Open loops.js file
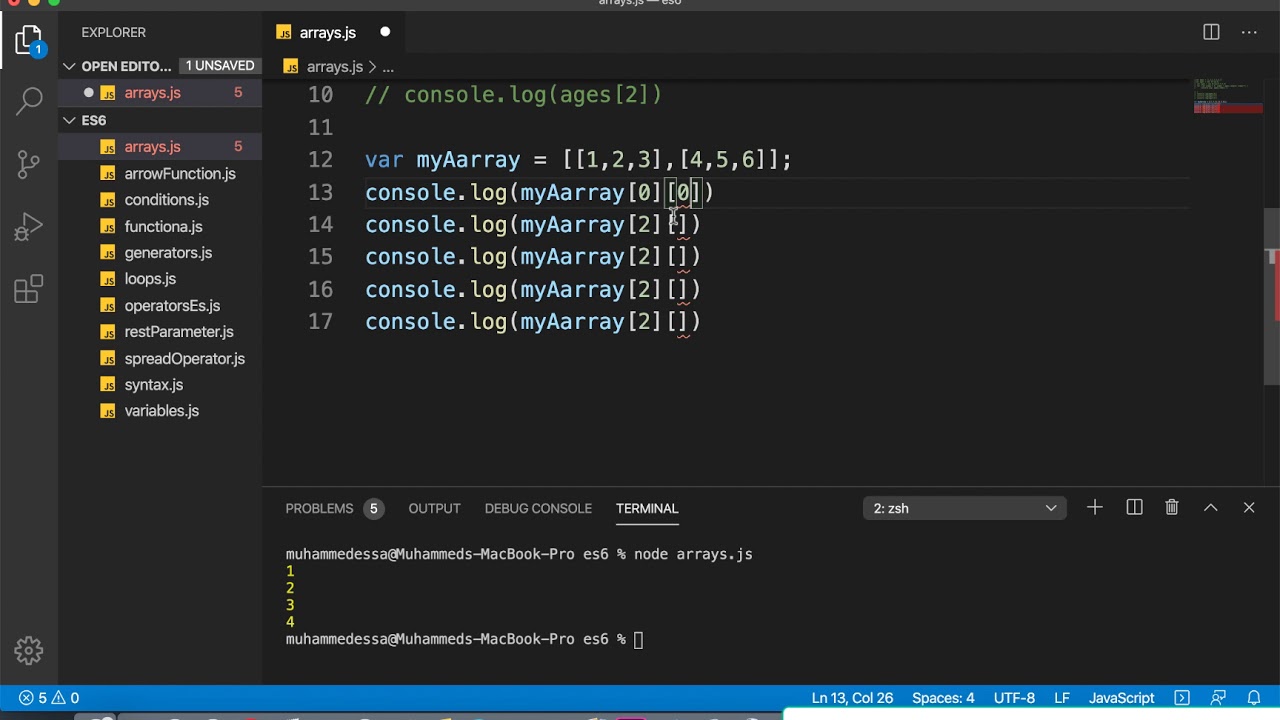 pos(150,279)
